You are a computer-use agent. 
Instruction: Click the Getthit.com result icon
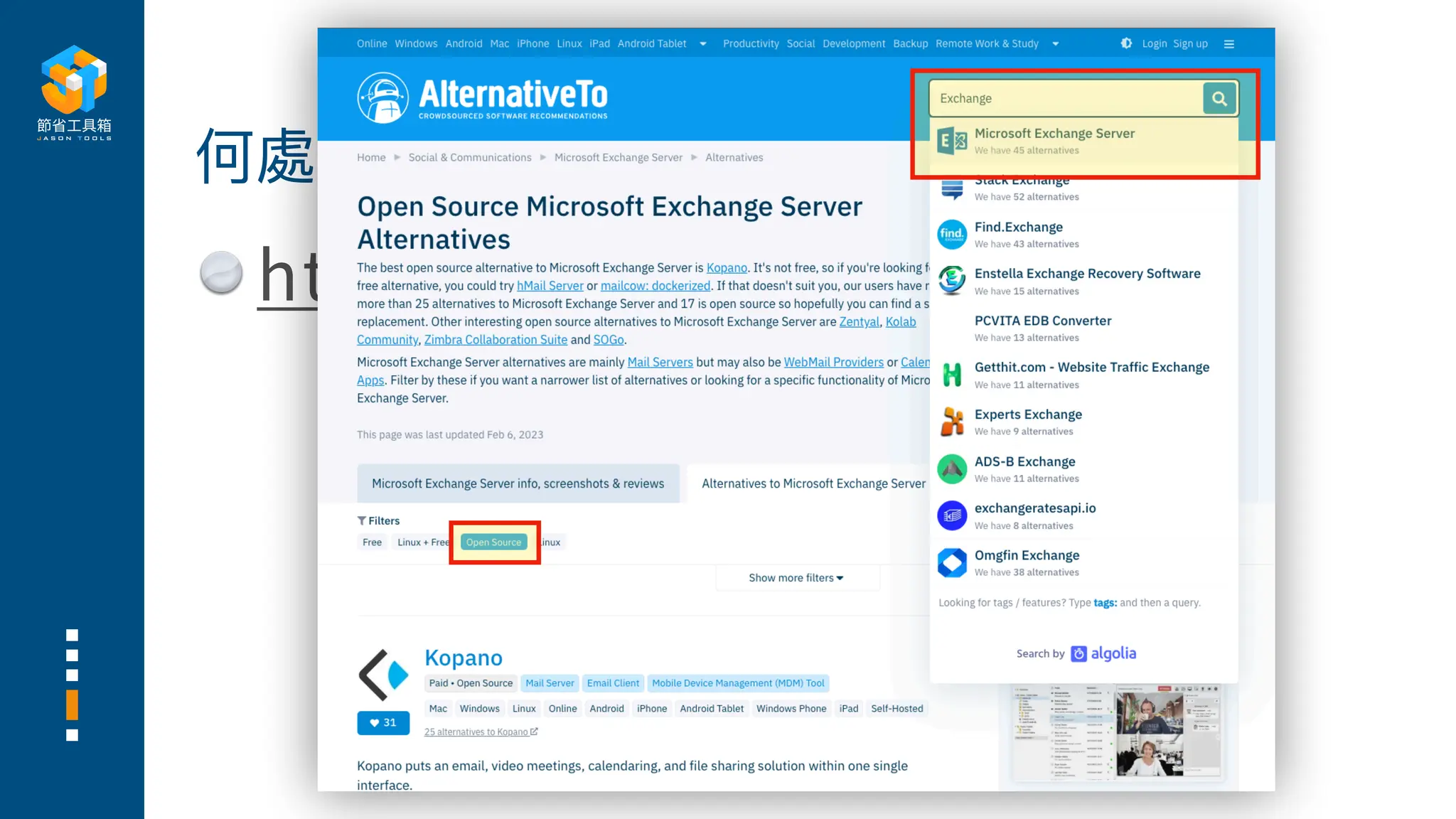[x=952, y=375]
